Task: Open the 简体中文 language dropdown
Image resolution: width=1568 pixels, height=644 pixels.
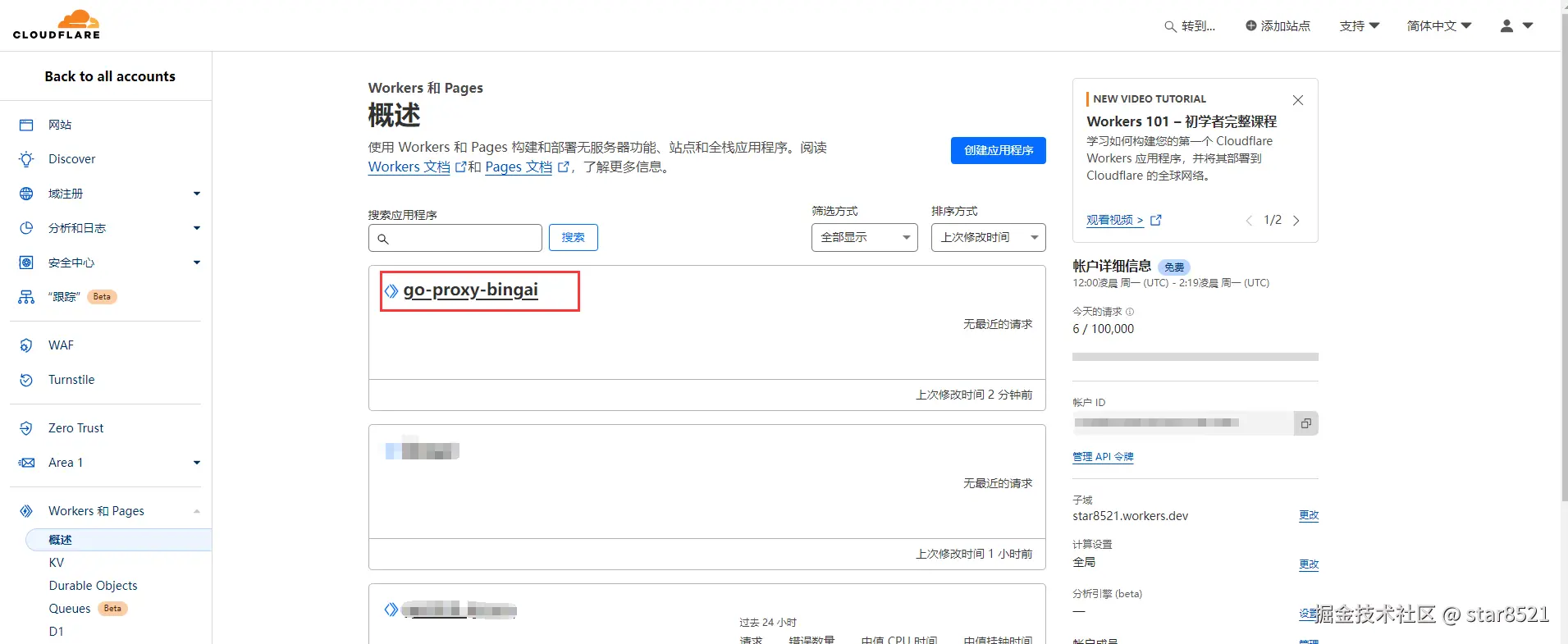Action: [1439, 25]
